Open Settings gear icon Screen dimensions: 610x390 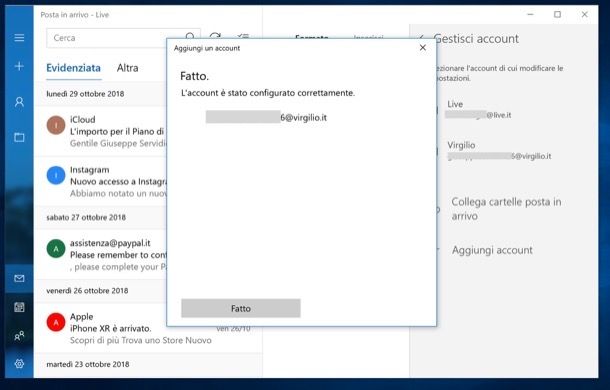pos(19,364)
